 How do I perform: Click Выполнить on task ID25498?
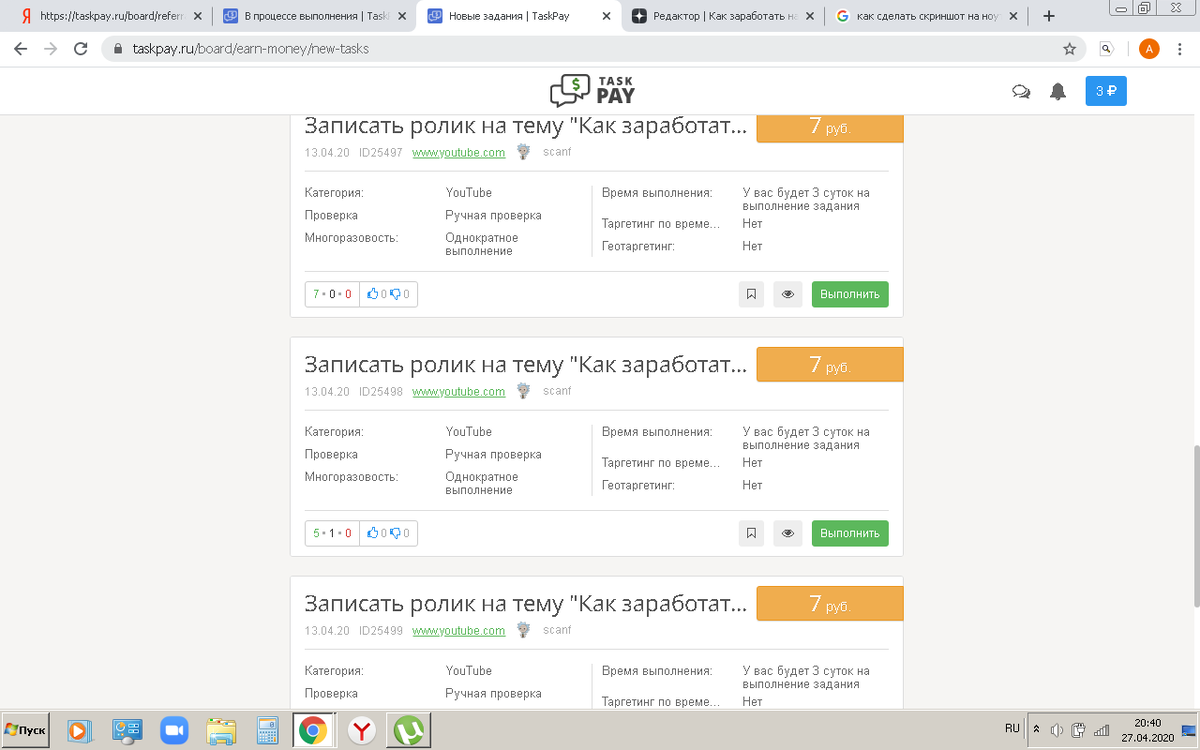(850, 533)
